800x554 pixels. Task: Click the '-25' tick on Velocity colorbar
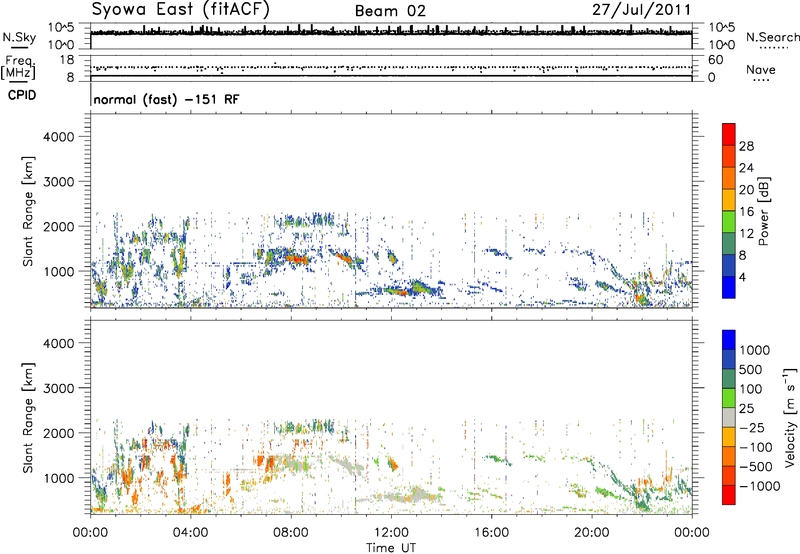[x=752, y=427]
